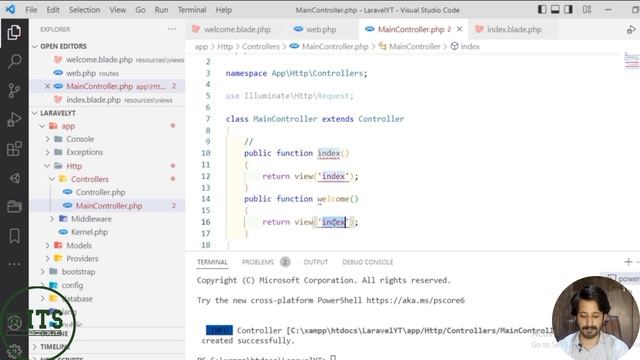Open welcome.blade.php in Open Editors list
640x360 pixels.
(108, 60)
